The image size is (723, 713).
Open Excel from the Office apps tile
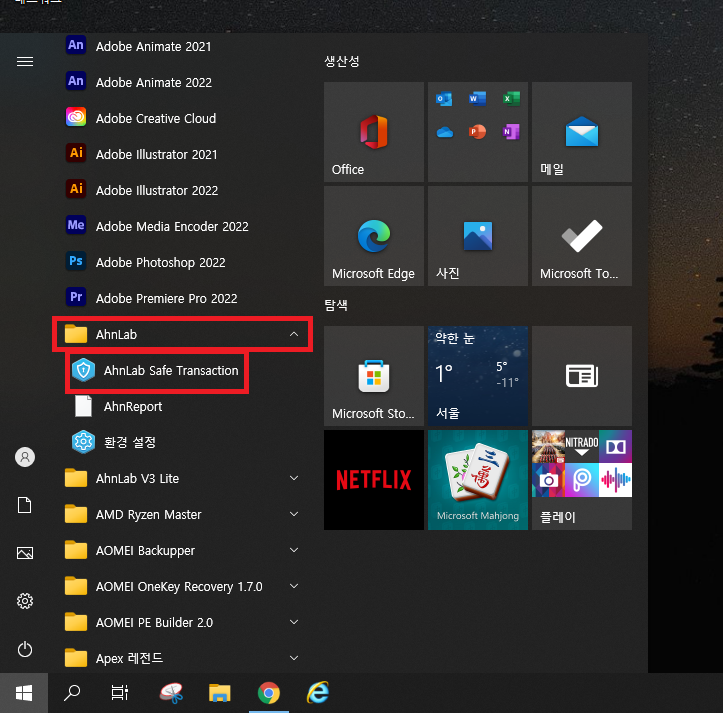coord(511,99)
